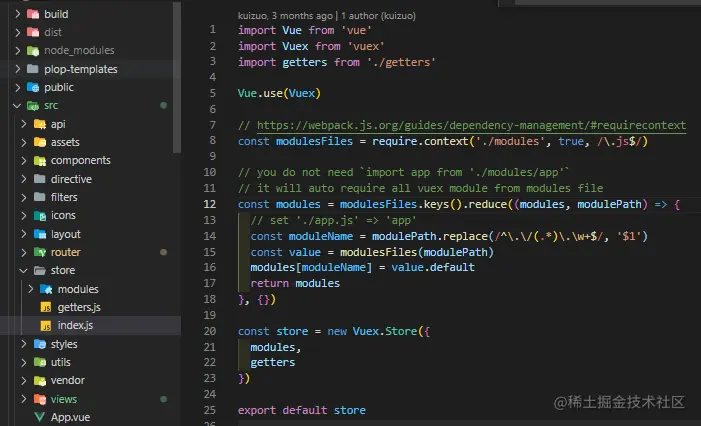This screenshot has height=426, width=701.
Task: Select index.js in the explorer
Action: pyautogui.click(x=90, y=325)
